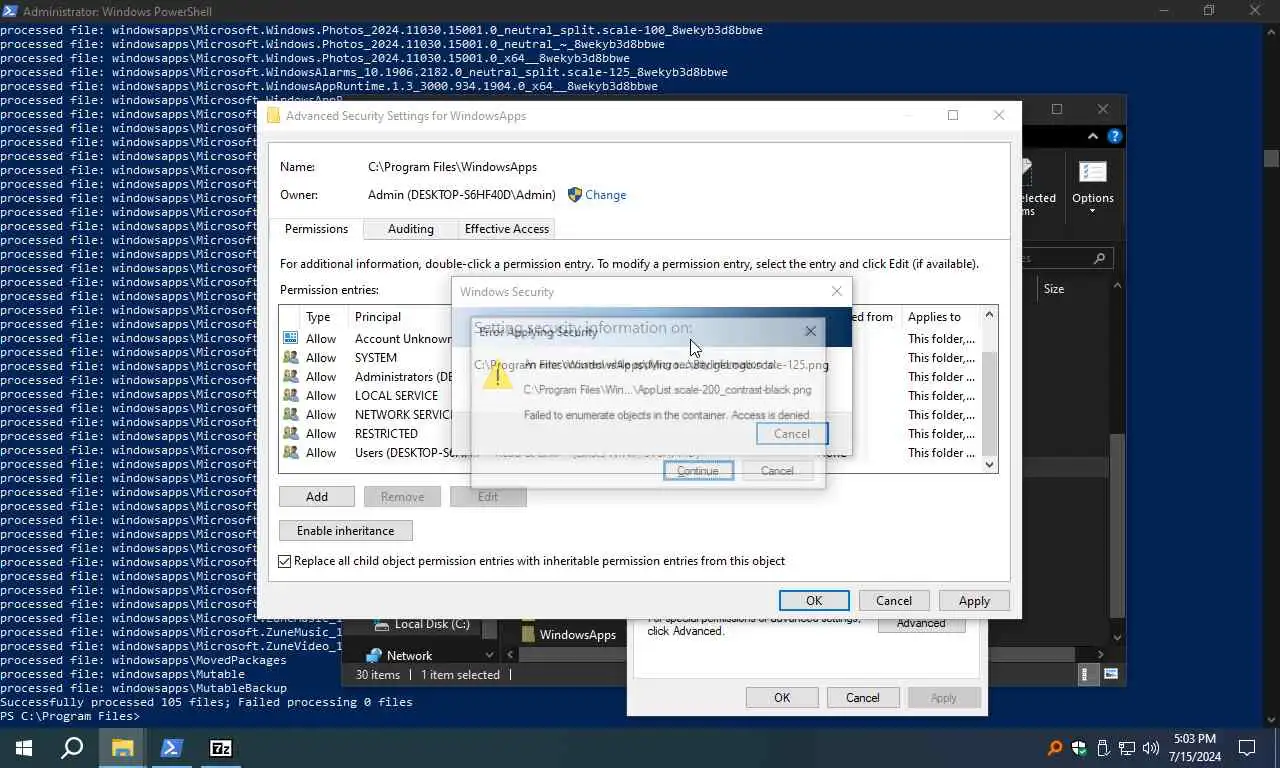Switch Explorer to large icons view

coord(1110,675)
